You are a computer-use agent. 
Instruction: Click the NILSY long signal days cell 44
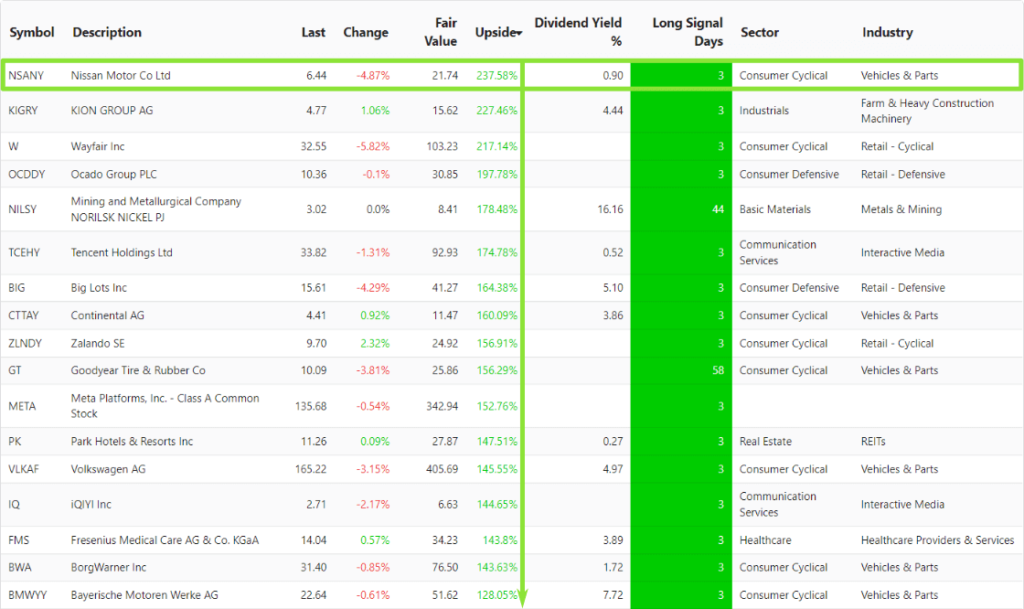tap(681, 210)
